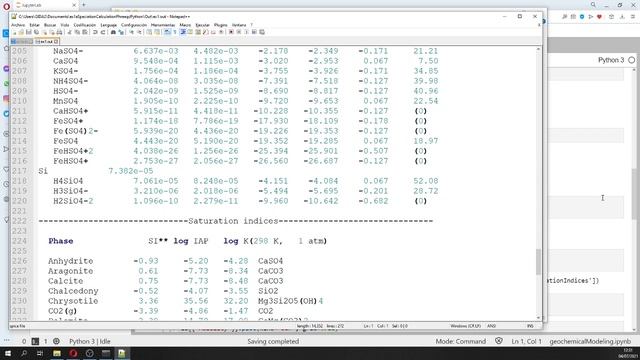
Task: Open the Lenguaje menu
Action: click(109, 25)
